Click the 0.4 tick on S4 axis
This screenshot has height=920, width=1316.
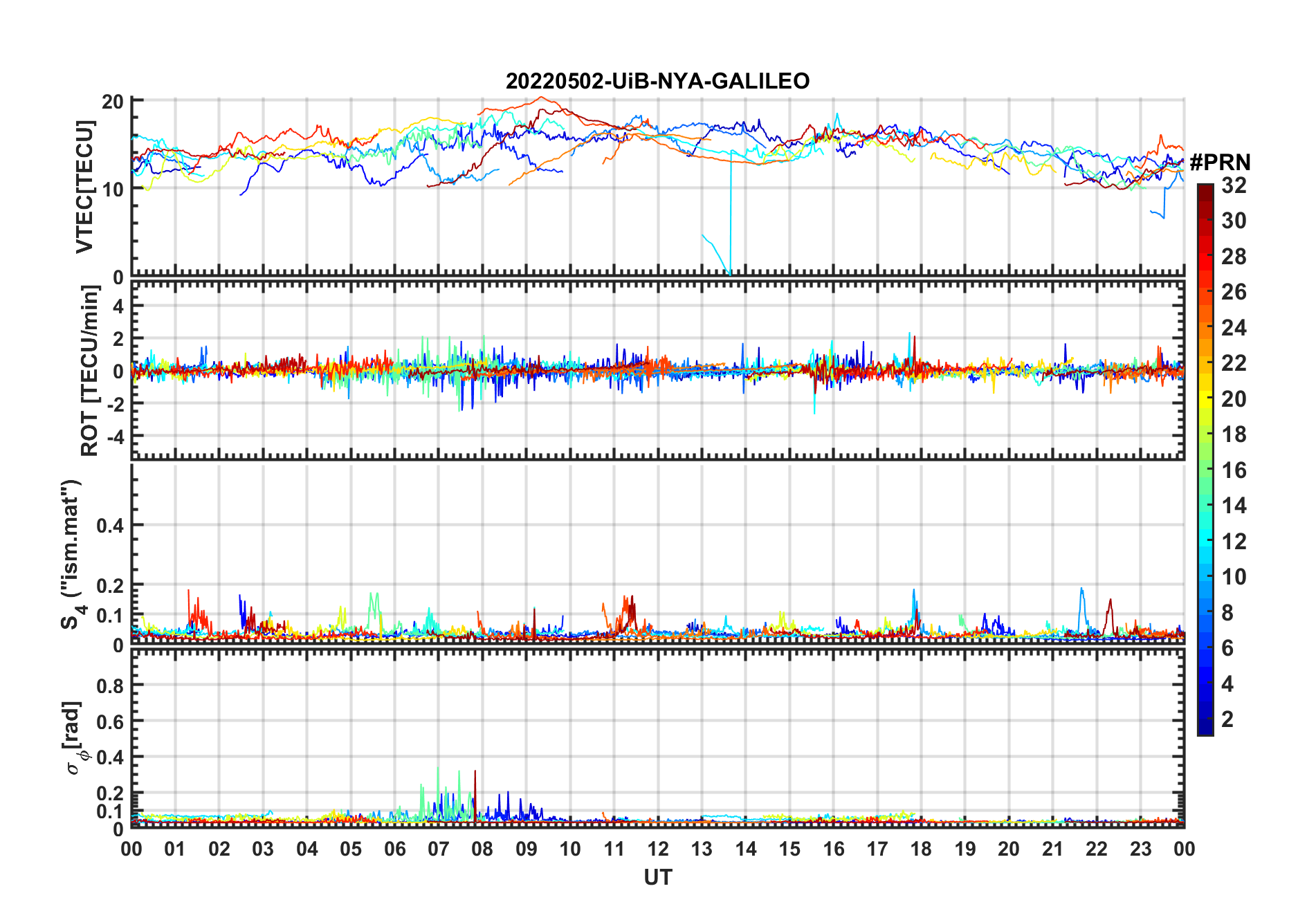tap(110, 526)
